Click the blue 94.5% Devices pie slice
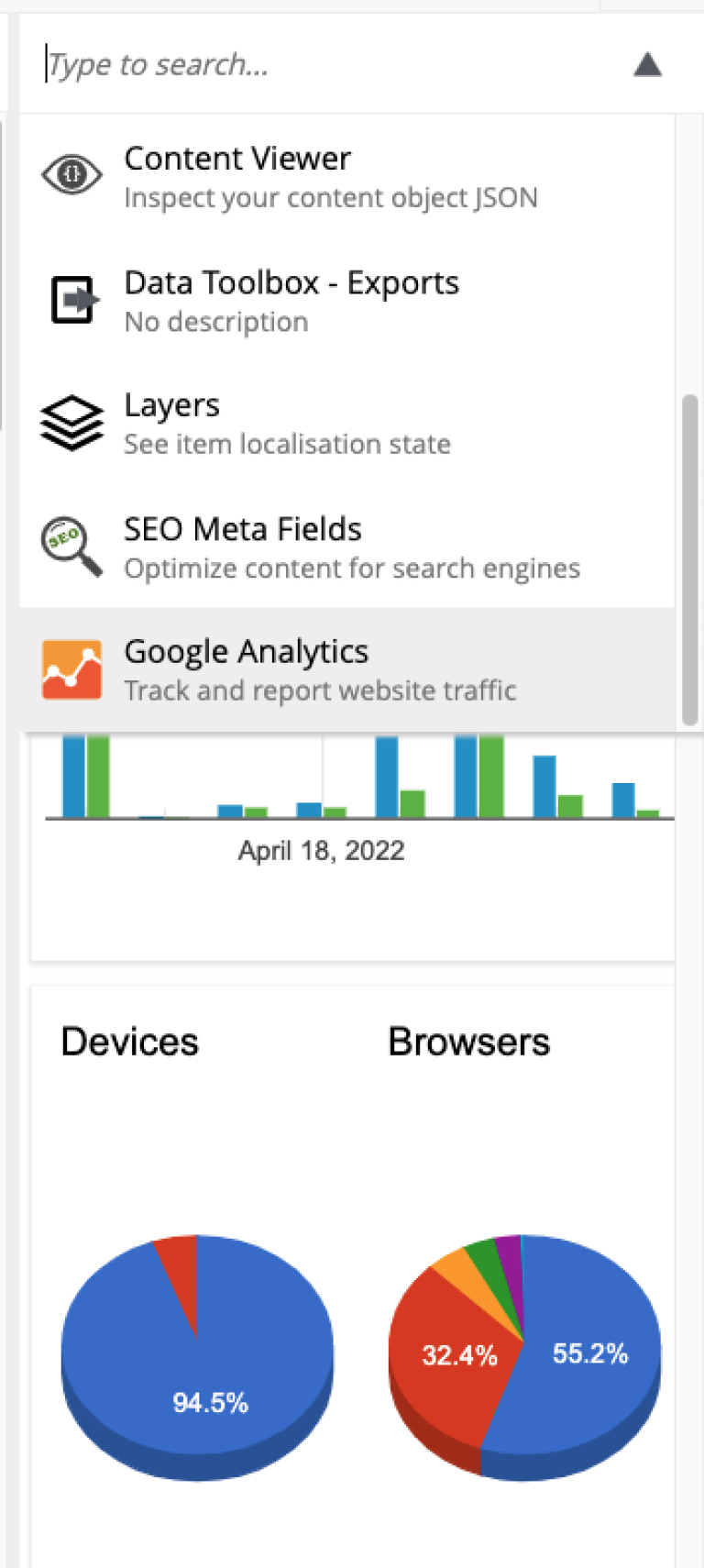Image resolution: width=704 pixels, height=1568 pixels. coord(211,1401)
